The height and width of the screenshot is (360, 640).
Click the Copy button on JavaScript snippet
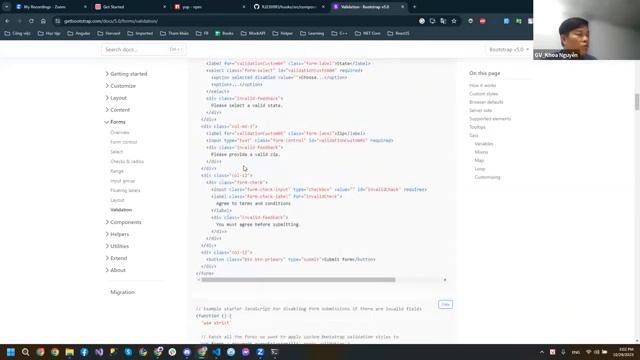pyautogui.click(x=445, y=304)
